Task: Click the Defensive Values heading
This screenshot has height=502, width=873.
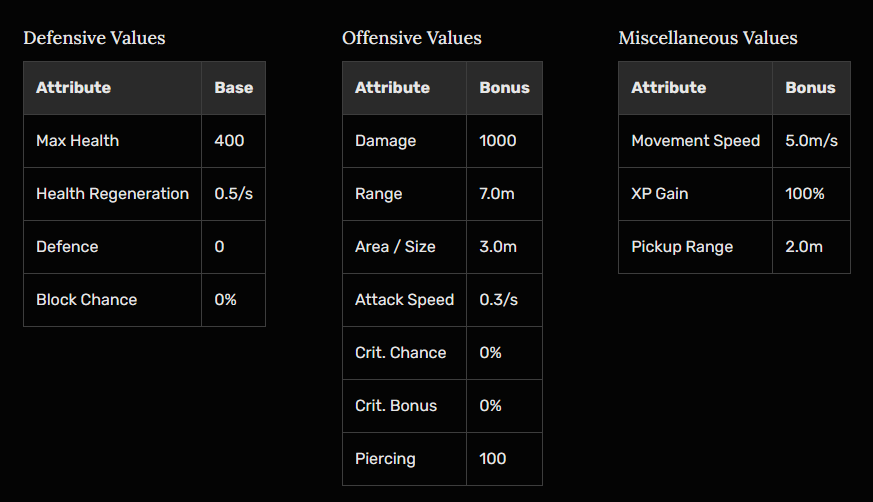Action: pos(94,38)
